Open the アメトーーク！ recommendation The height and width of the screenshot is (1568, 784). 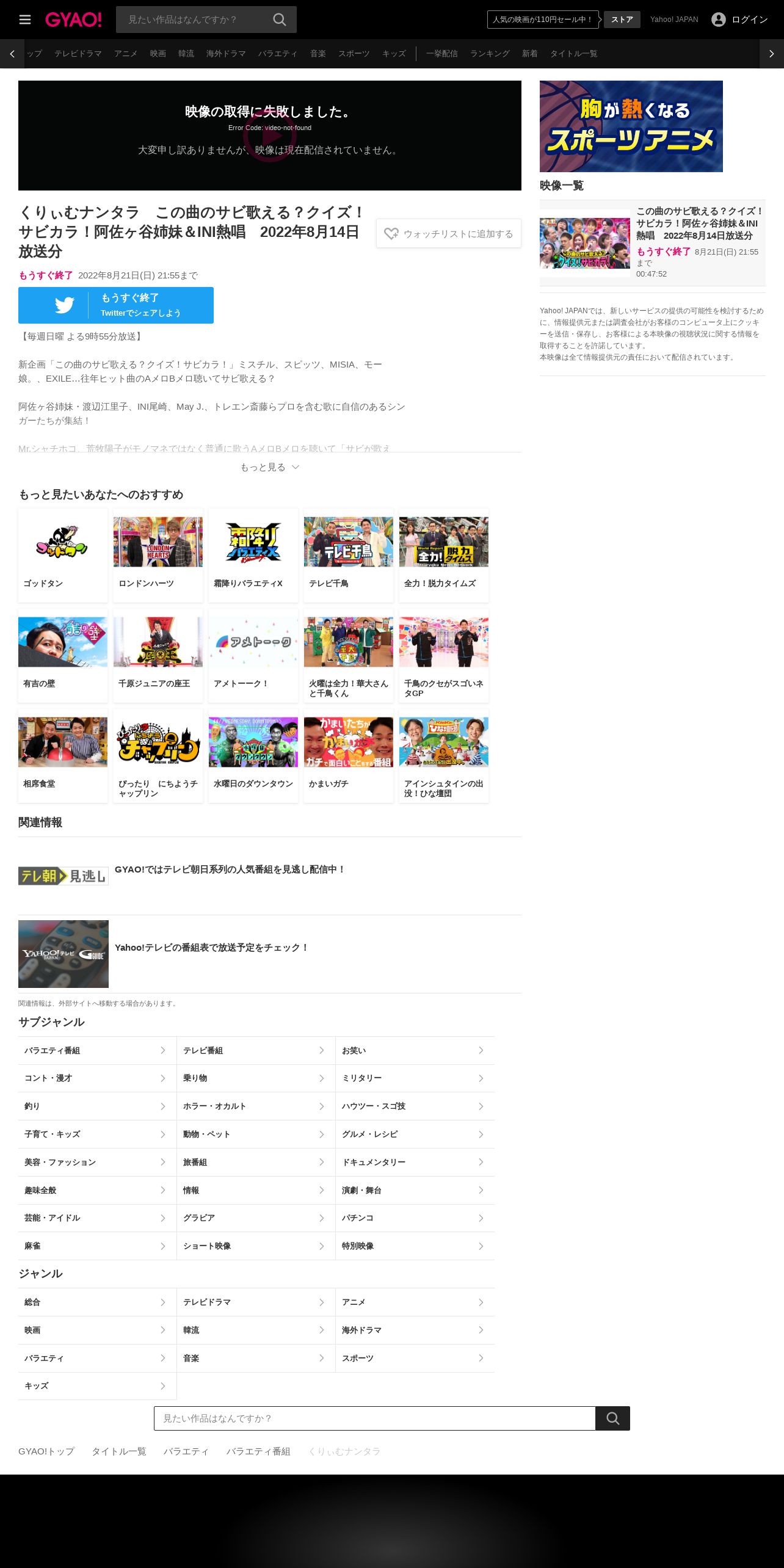pos(253,656)
